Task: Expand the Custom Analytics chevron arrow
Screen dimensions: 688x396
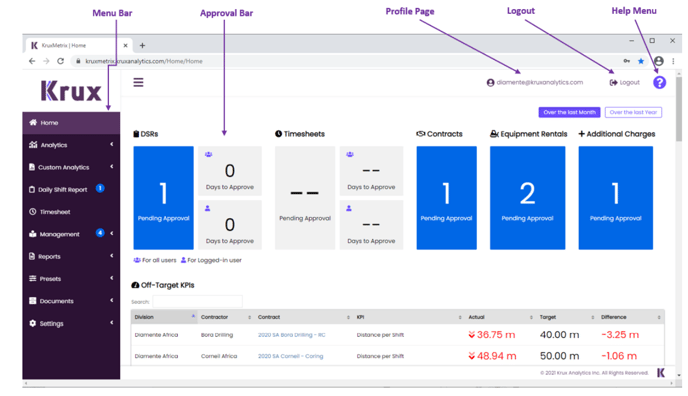Action: [x=112, y=167]
